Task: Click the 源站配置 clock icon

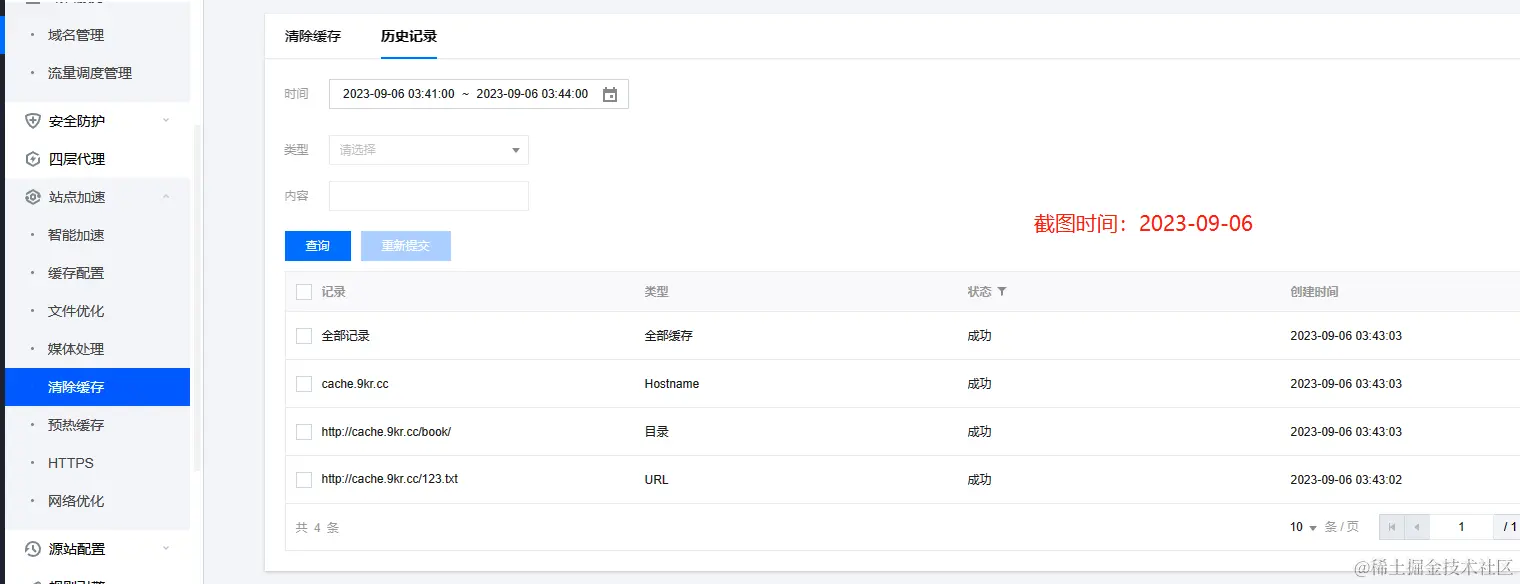Action: point(33,549)
